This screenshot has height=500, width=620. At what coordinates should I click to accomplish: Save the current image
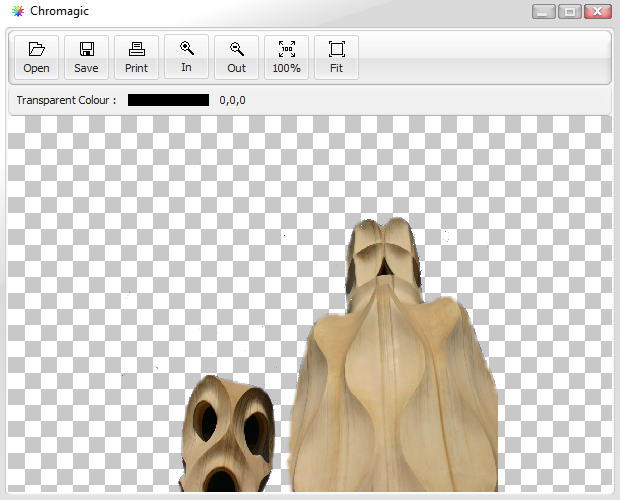tap(86, 57)
